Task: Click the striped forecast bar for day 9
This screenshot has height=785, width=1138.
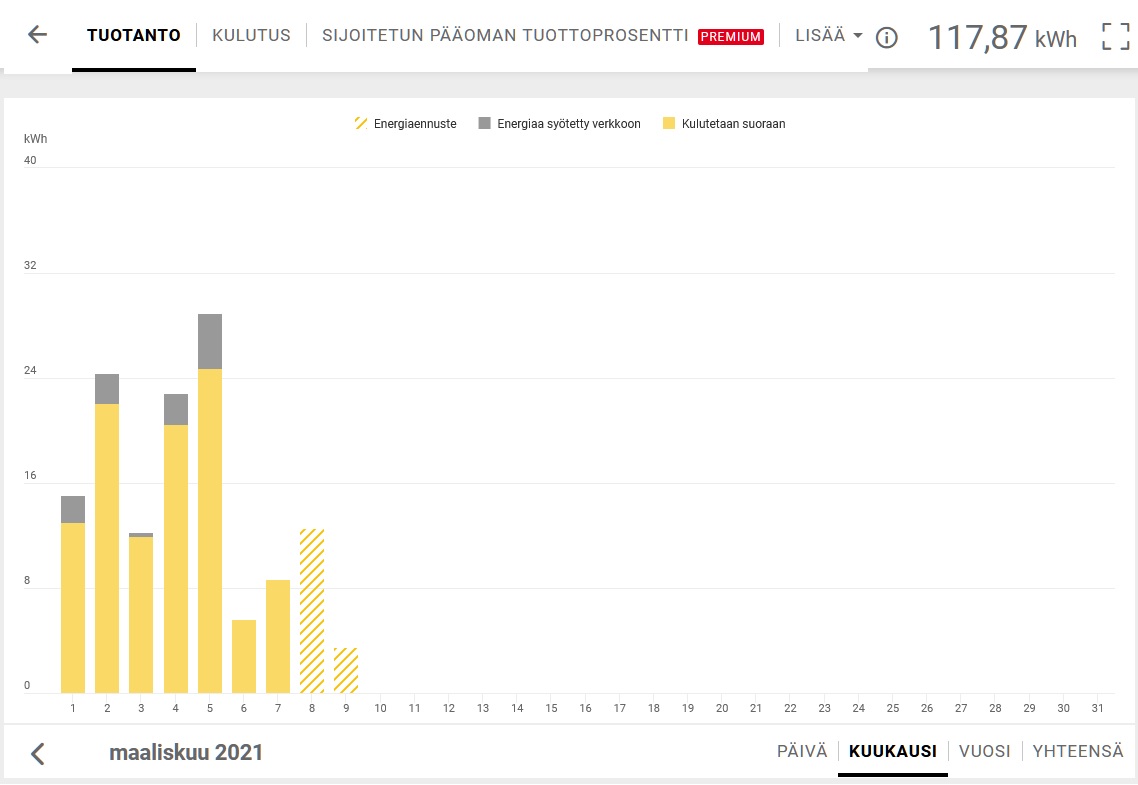Action: click(346, 670)
